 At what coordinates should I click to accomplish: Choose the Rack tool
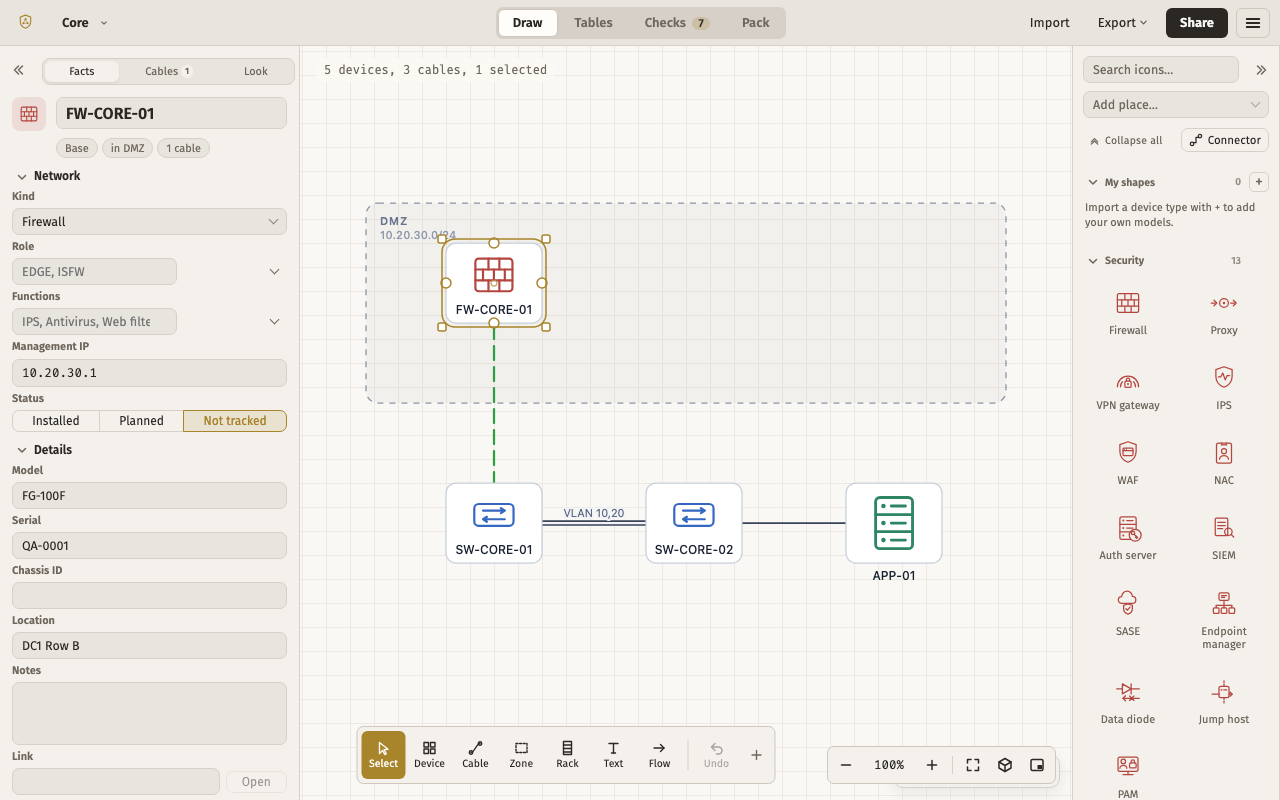click(567, 754)
